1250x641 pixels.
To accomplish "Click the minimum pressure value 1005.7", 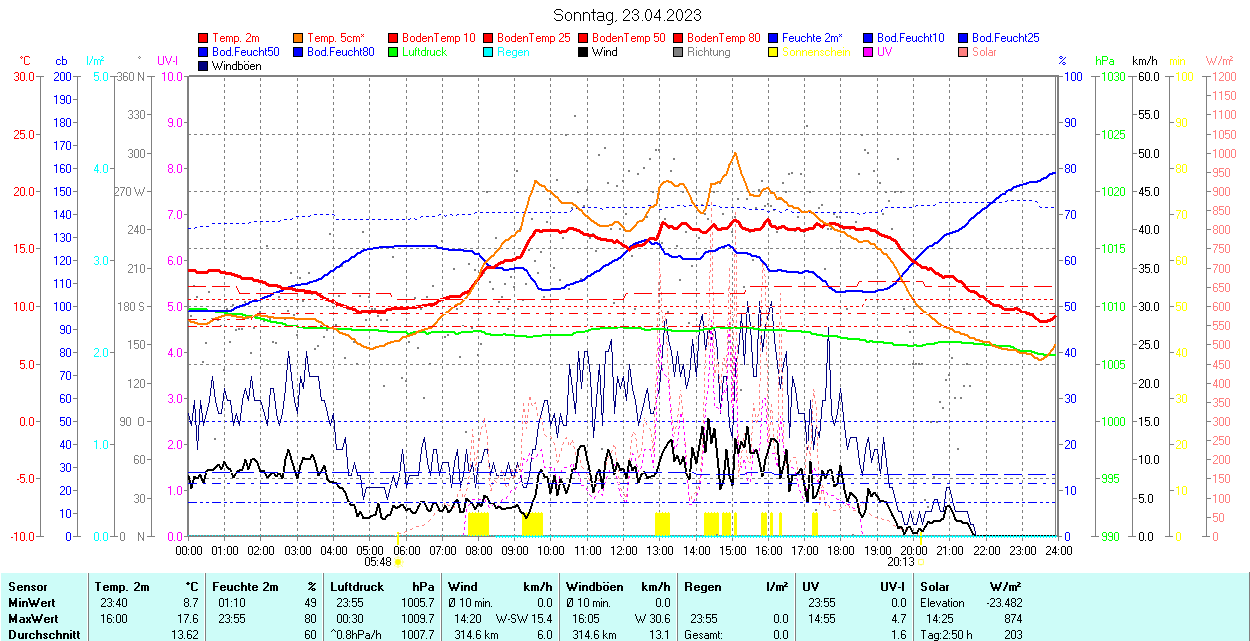I will coord(418,603).
